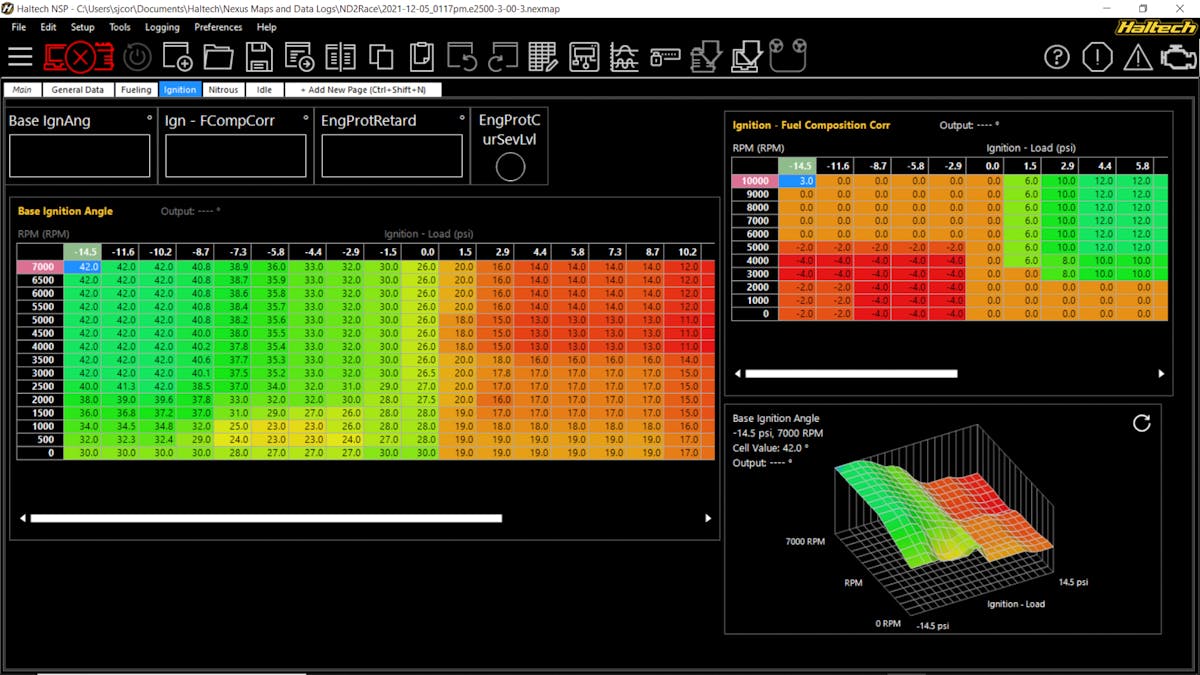Open the Logging menu
The image size is (1200, 675).
pos(162,27)
